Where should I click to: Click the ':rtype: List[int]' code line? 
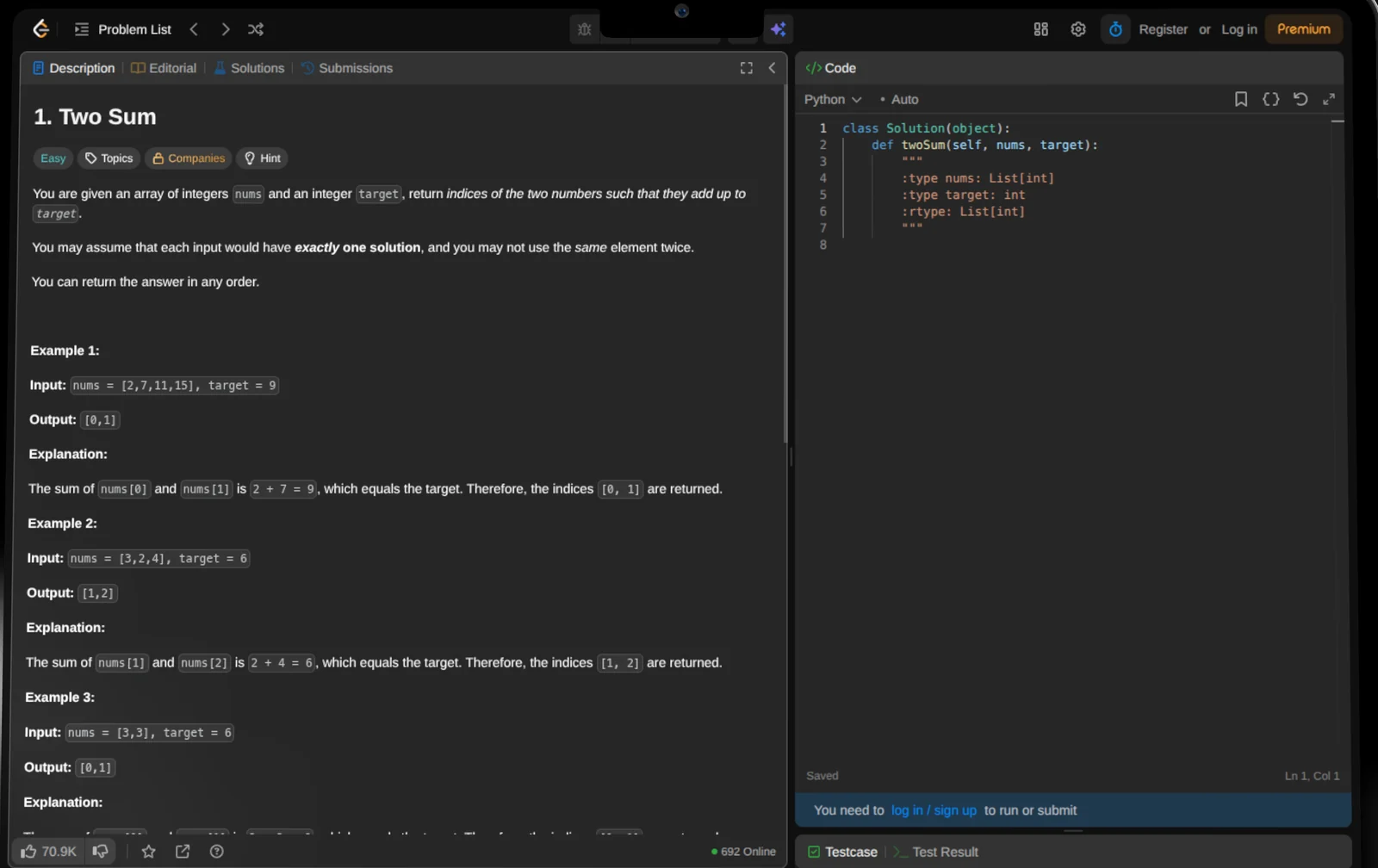click(x=963, y=212)
